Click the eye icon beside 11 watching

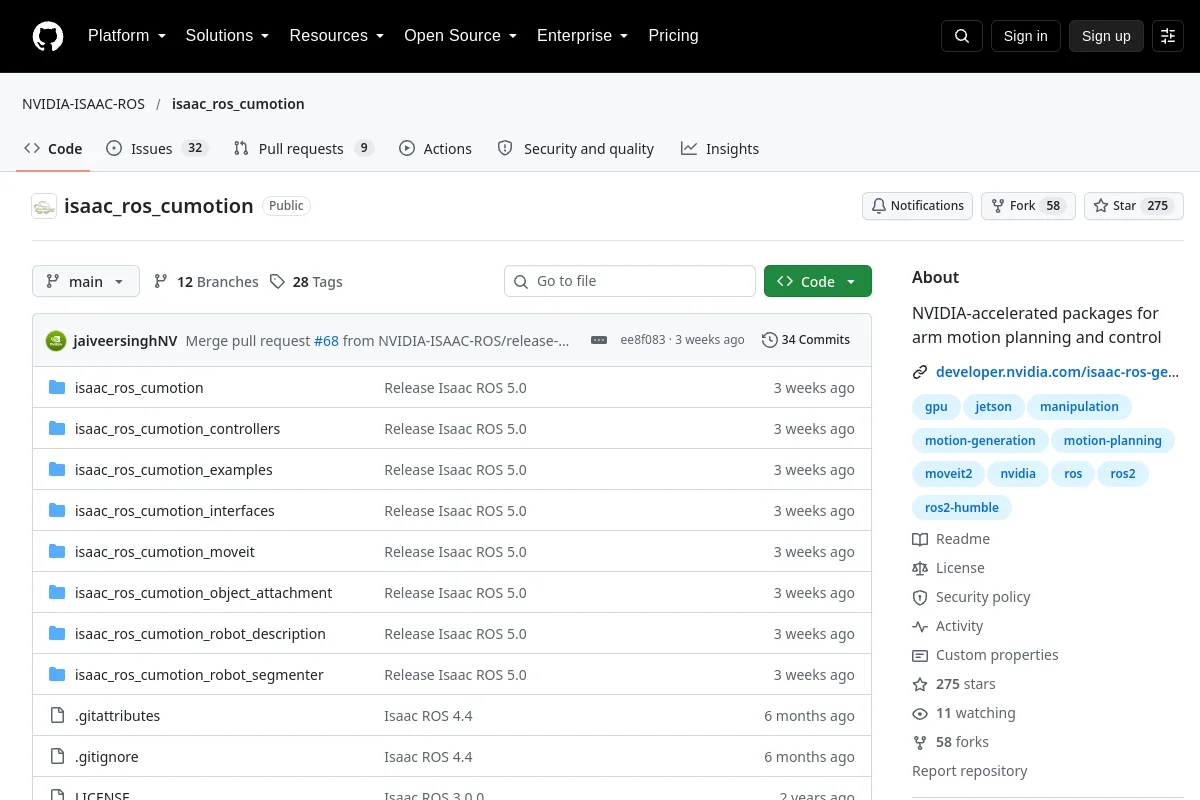[x=920, y=713]
